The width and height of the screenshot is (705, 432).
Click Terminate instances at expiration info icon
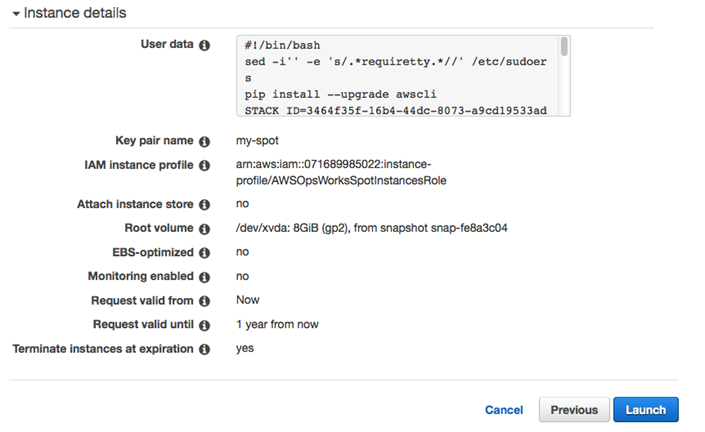tap(204, 349)
